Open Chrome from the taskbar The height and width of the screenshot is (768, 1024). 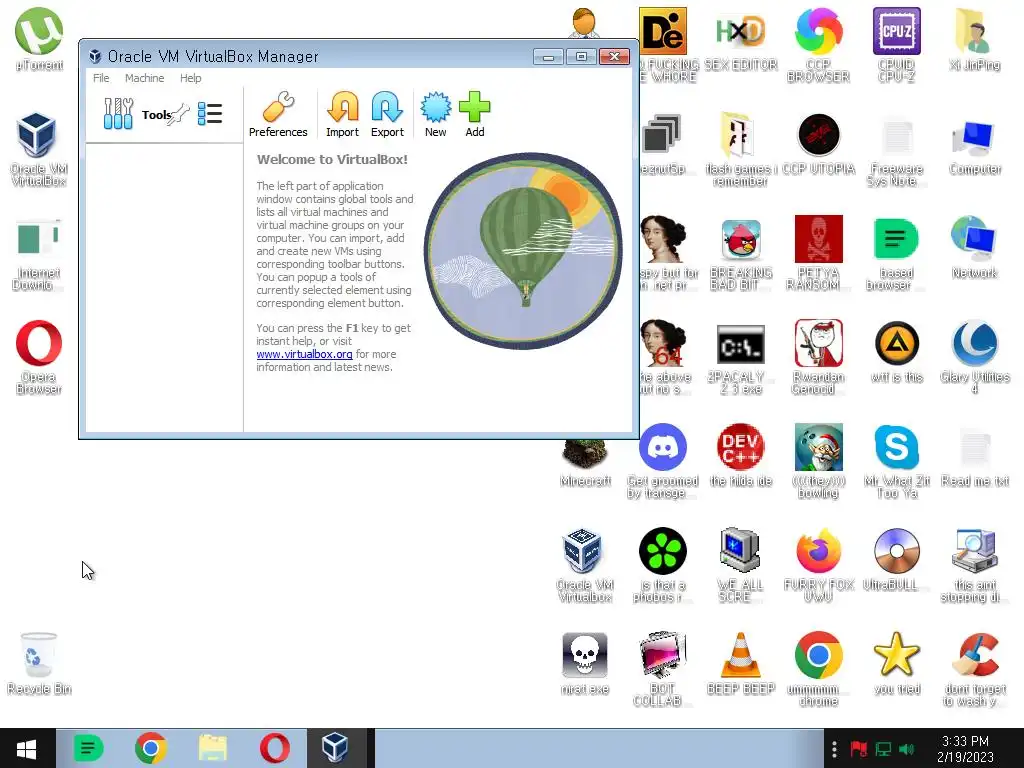[x=150, y=748]
